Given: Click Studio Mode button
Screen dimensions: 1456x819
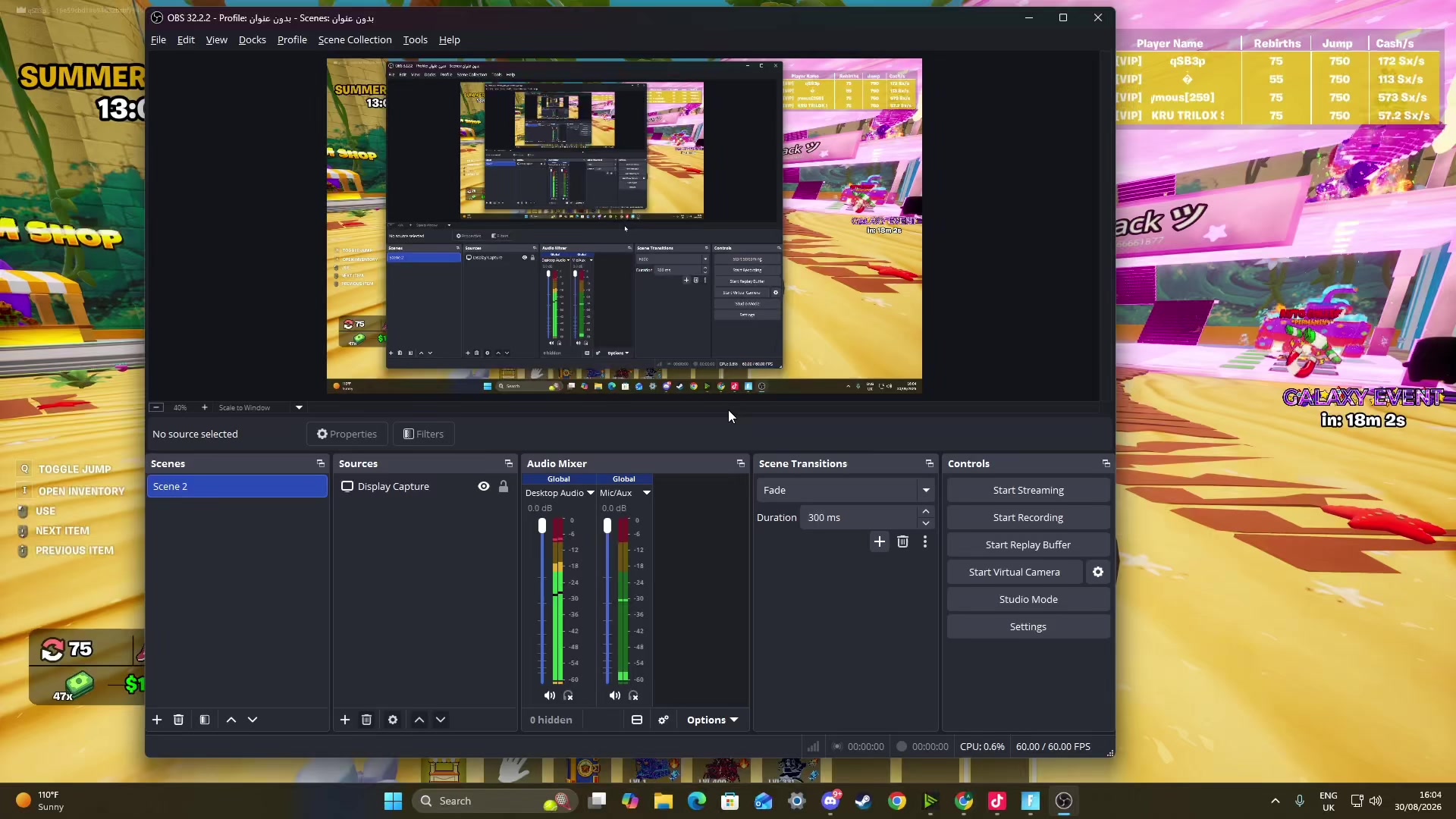Looking at the screenshot, I should coord(1028,599).
